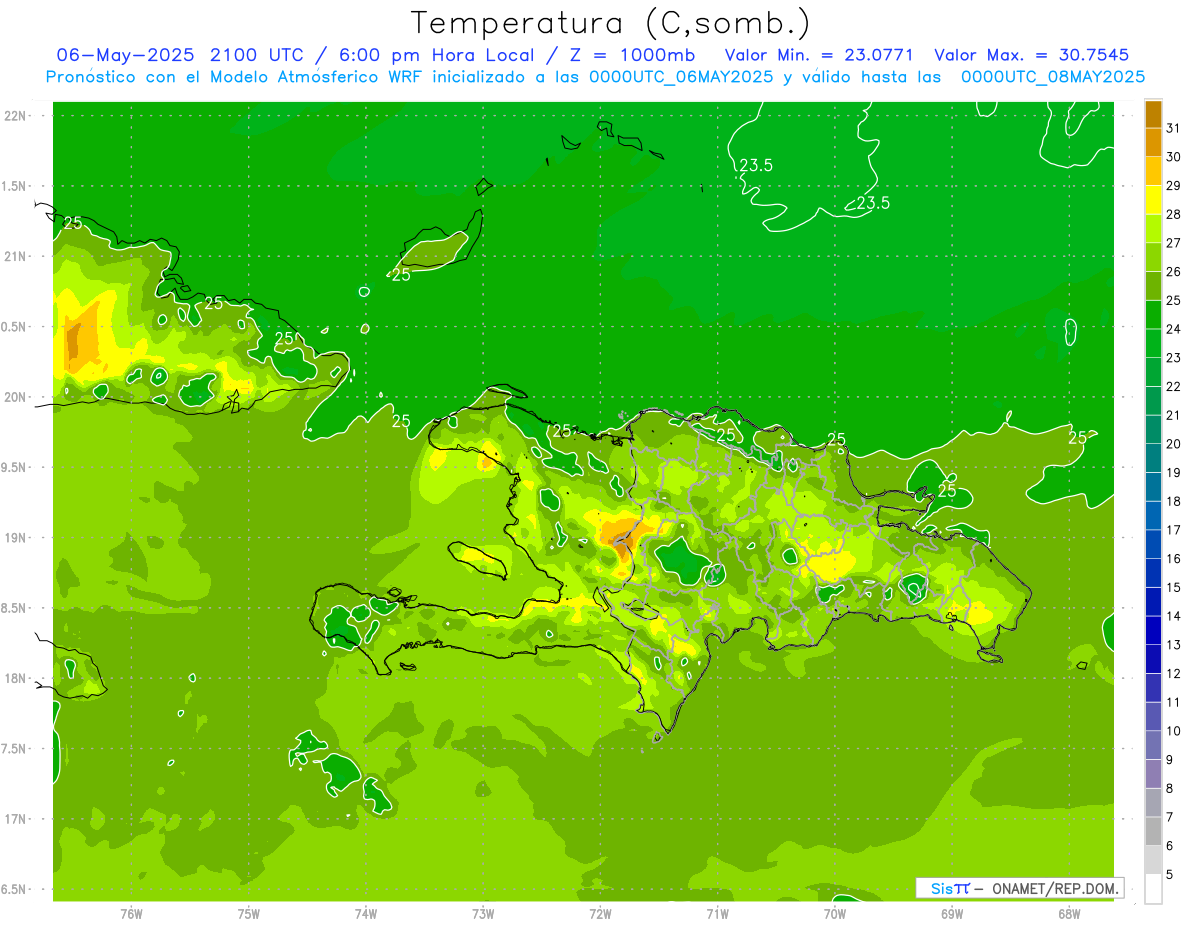Click the legend value "26"
The width and height of the screenshot is (1200, 927).
coord(1173,271)
